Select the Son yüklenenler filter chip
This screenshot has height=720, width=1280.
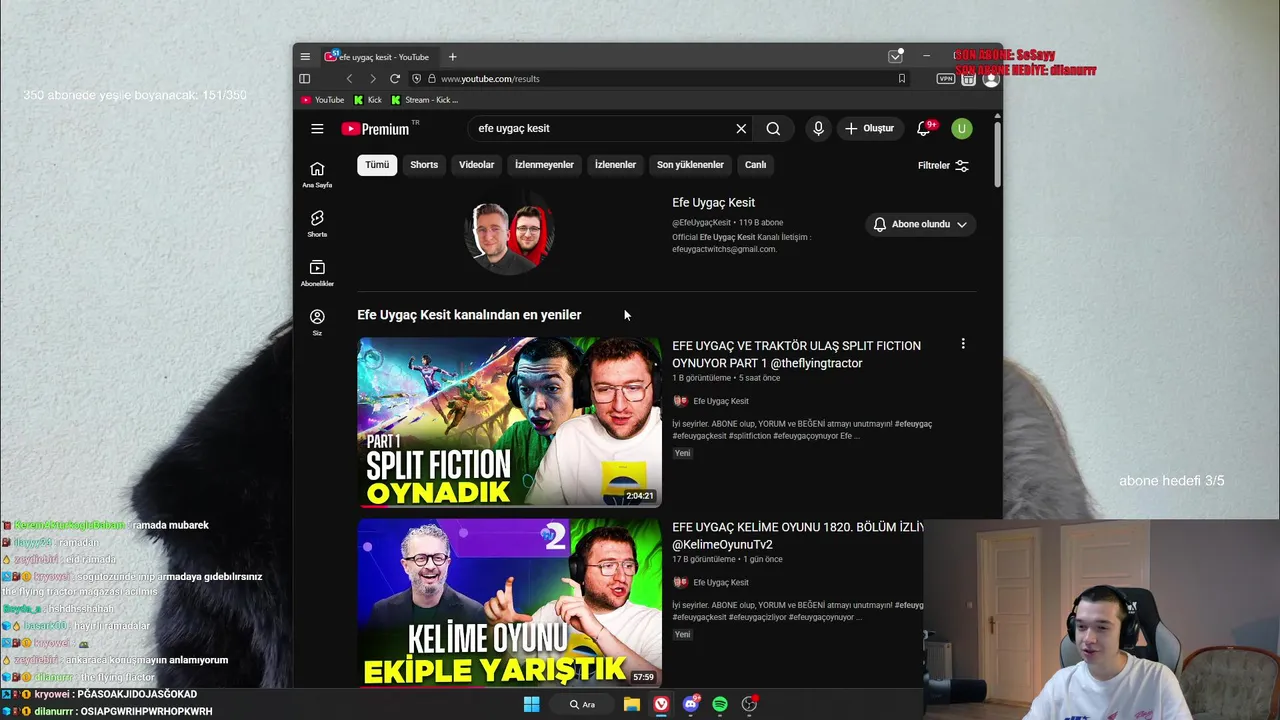pyautogui.click(x=690, y=165)
